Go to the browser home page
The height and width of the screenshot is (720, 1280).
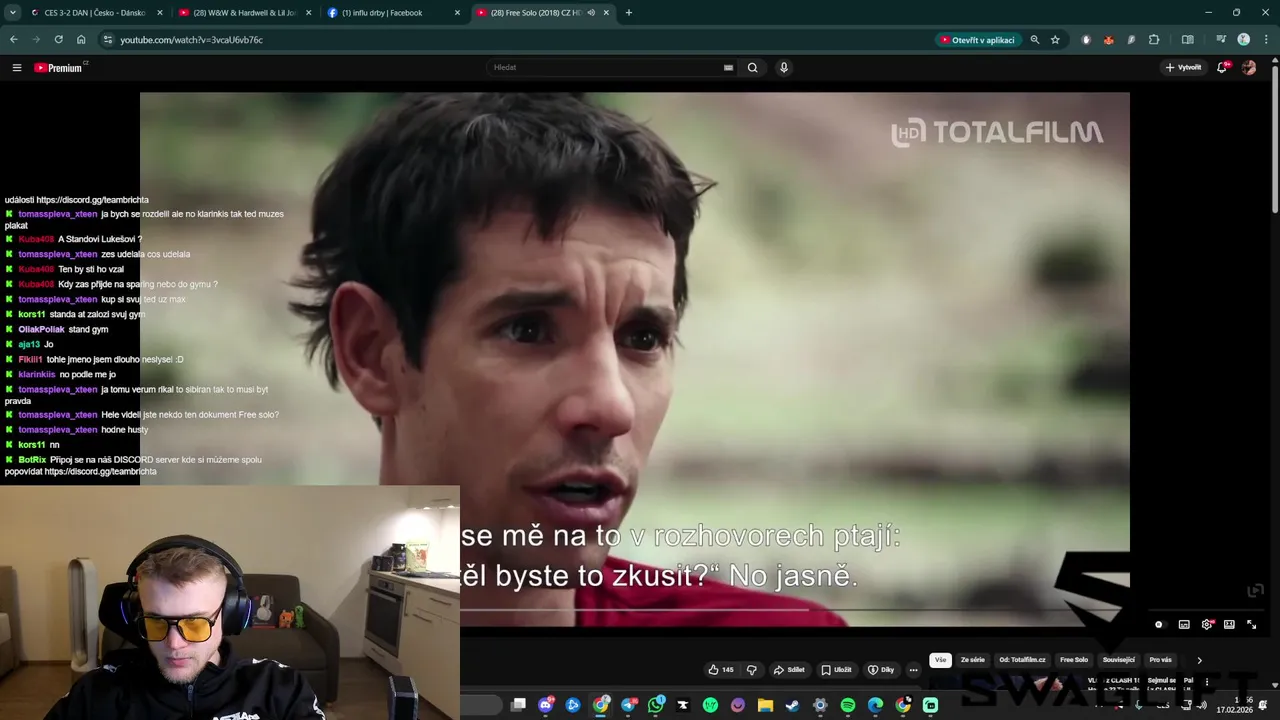(x=81, y=40)
